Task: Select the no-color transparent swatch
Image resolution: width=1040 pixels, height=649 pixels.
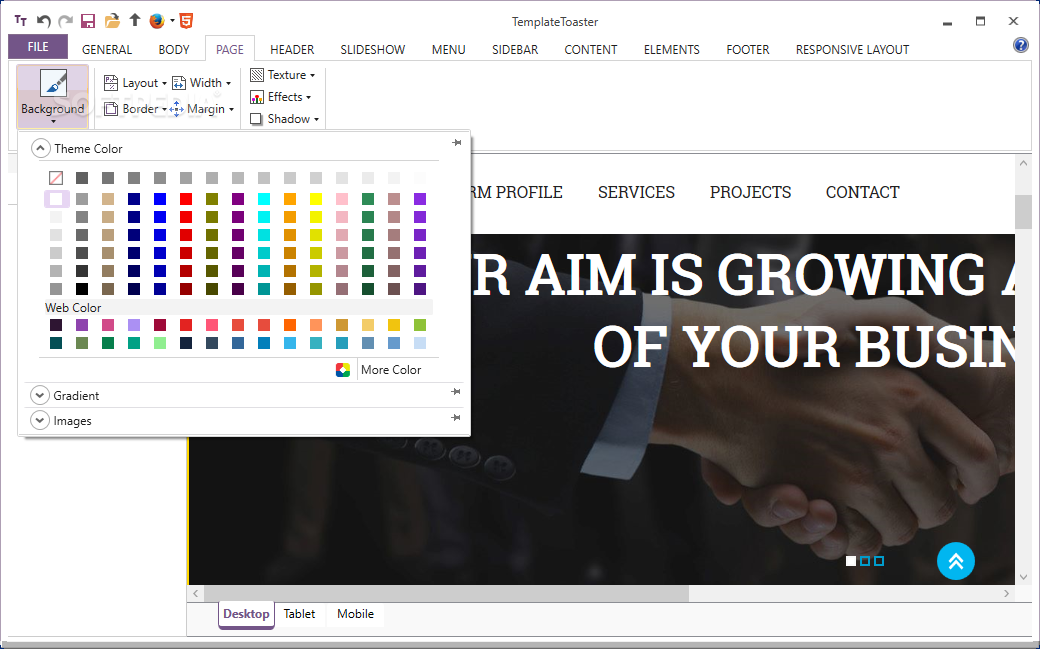Action: 56,178
